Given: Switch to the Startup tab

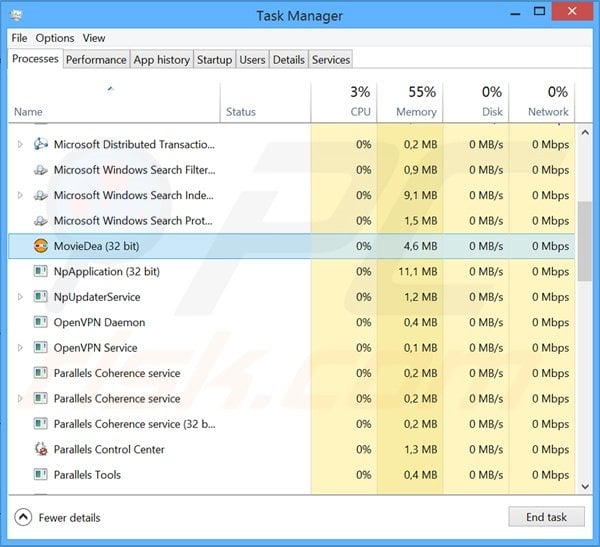Looking at the screenshot, I should pyautogui.click(x=214, y=60).
